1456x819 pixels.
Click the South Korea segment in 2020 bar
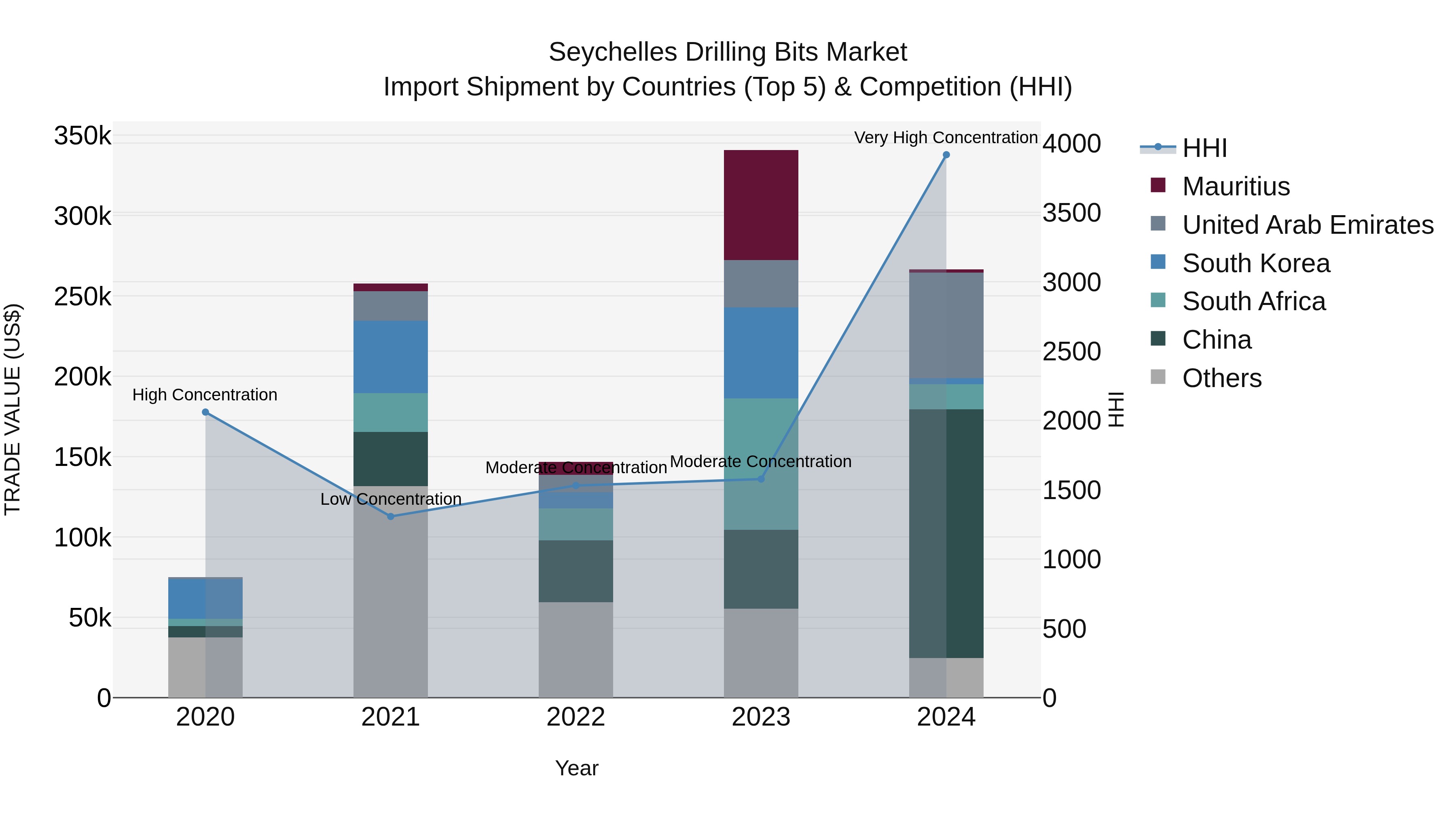pyautogui.click(x=205, y=599)
